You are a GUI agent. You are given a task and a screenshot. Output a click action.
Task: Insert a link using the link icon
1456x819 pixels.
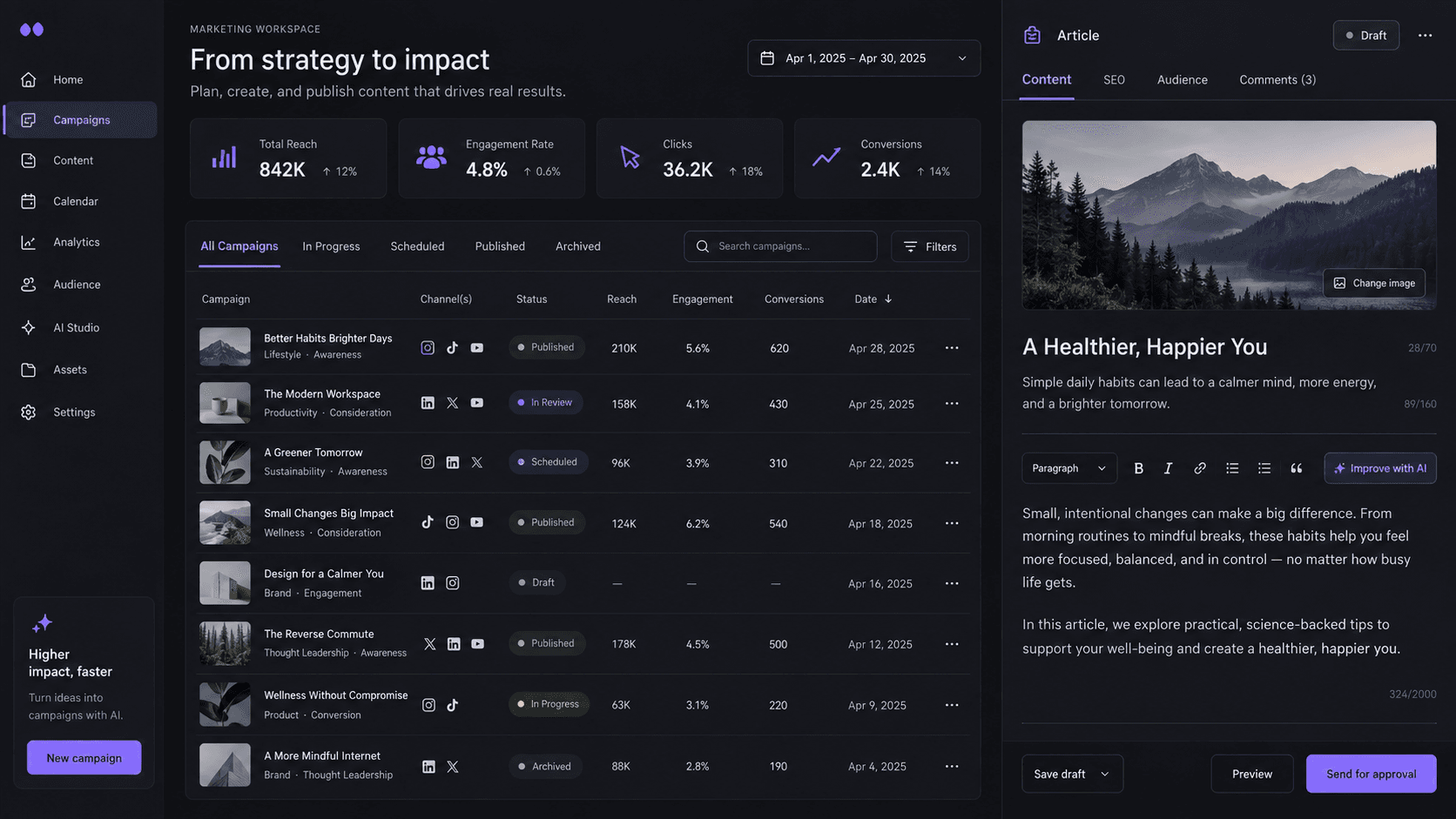click(x=1199, y=468)
